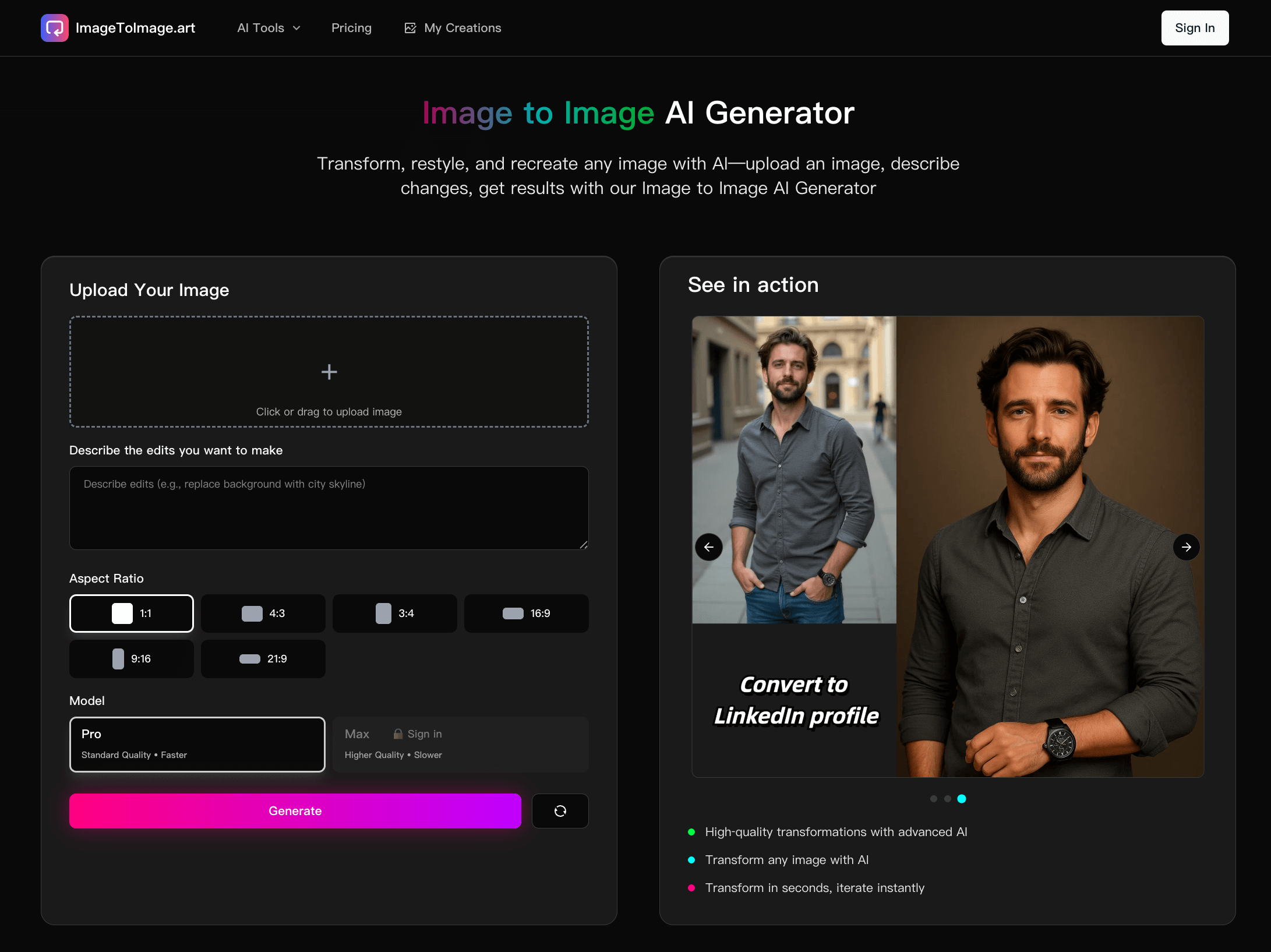Click the LinkedIn profile example image
1271x952 pixels.
[948, 546]
